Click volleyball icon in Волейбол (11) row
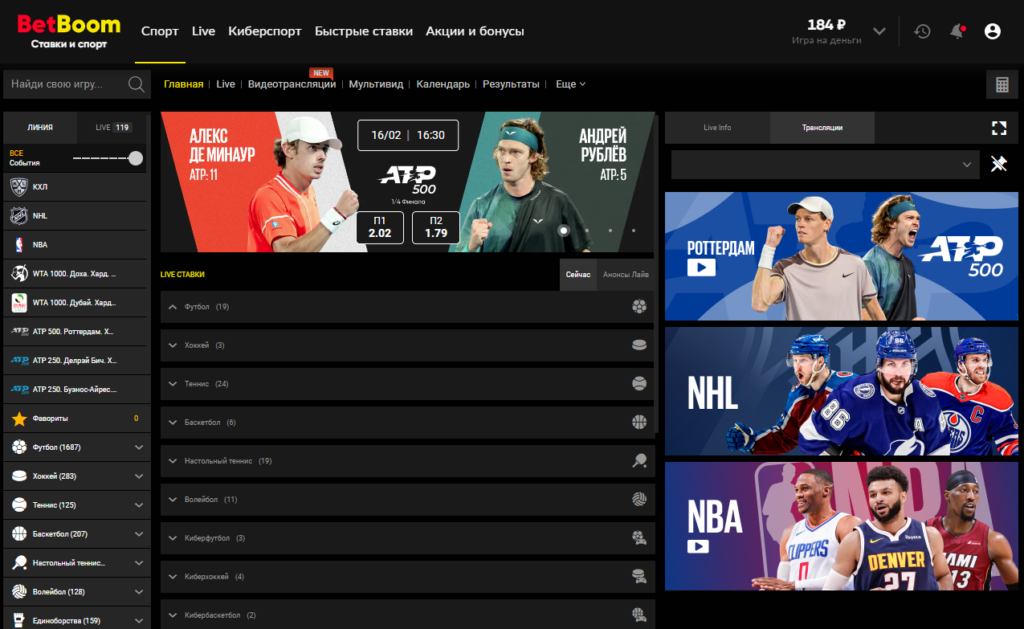Image resolution: width=1024 pixels, height=629 pixels. pos(639,499)
